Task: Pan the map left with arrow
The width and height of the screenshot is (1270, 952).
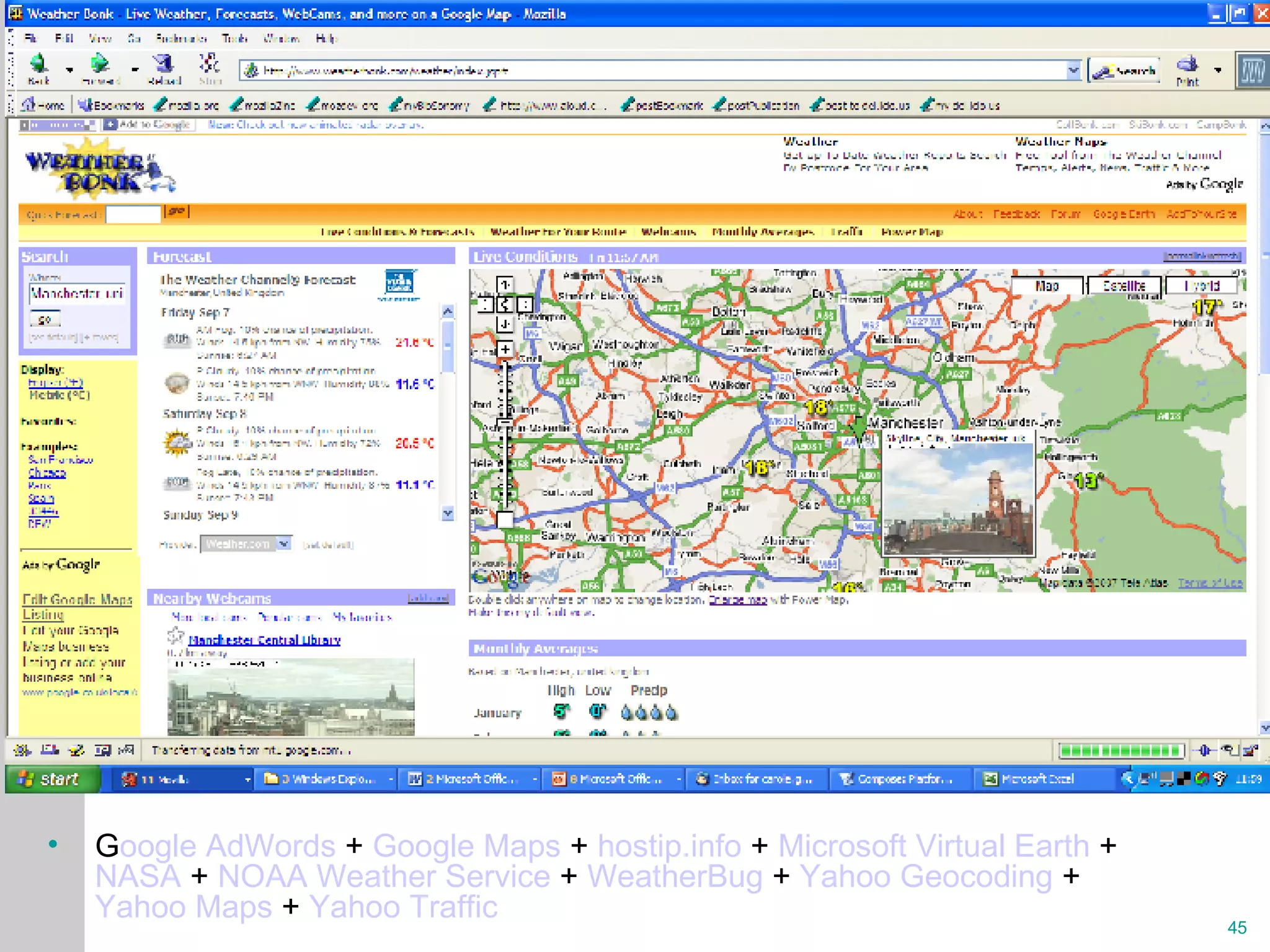Action: coord(485,304)
